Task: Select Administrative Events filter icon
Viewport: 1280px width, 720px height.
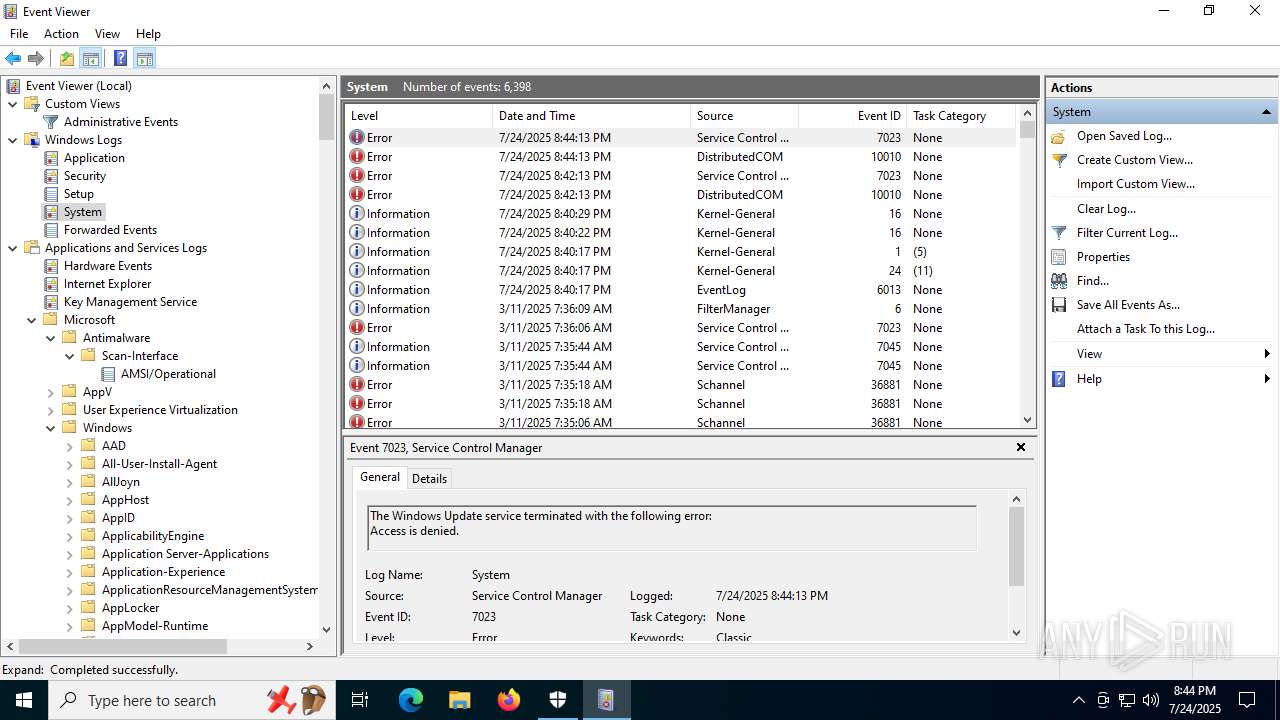Action: (x=51, y=122)
